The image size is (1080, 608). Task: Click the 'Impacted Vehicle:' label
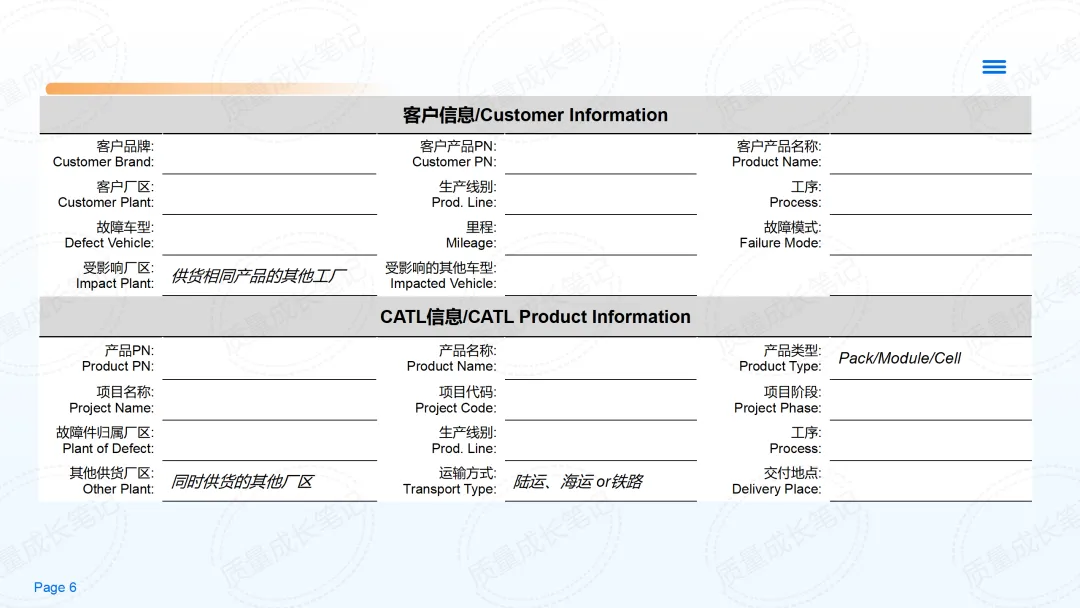pyautogui.click(x=443, y=284)
